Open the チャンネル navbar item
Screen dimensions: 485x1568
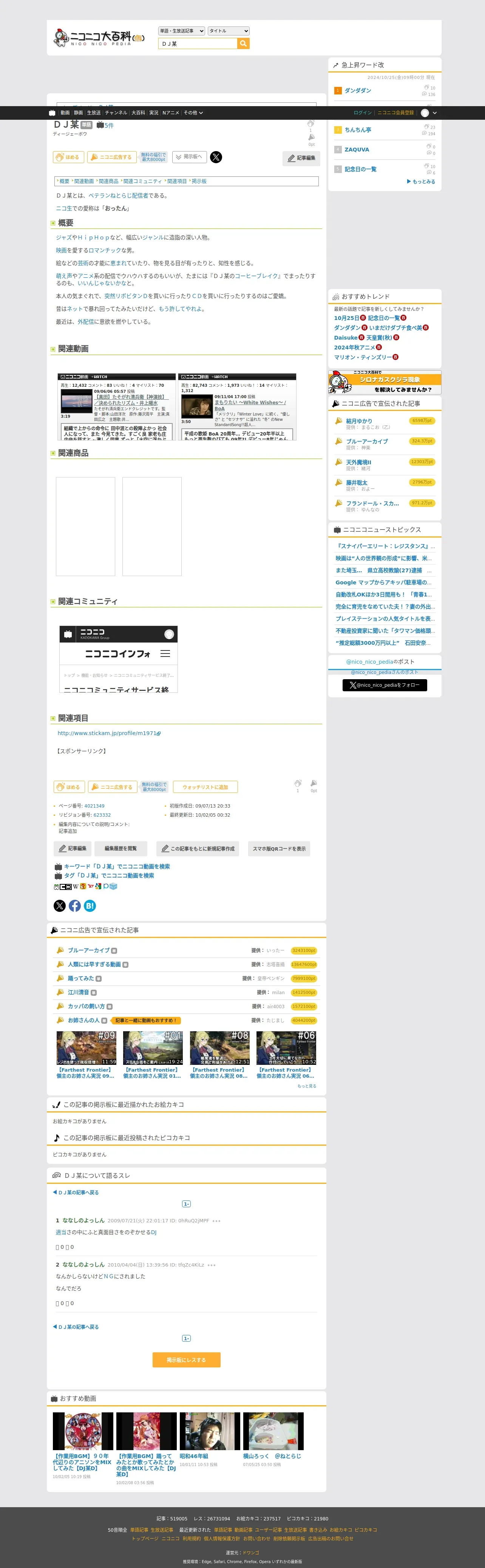click(x=116, y=113)
